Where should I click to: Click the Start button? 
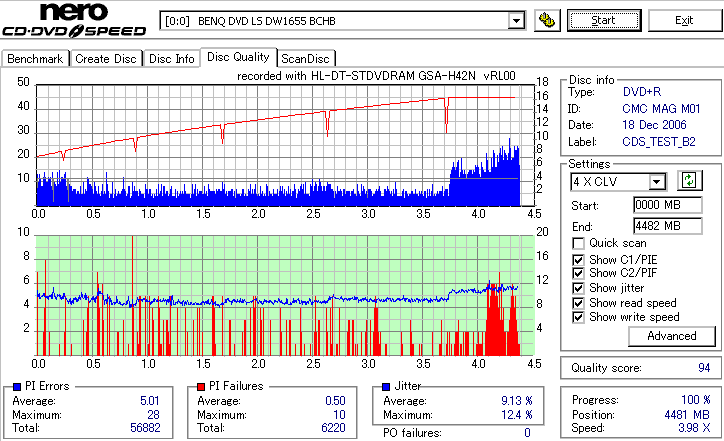coord(604,20)
